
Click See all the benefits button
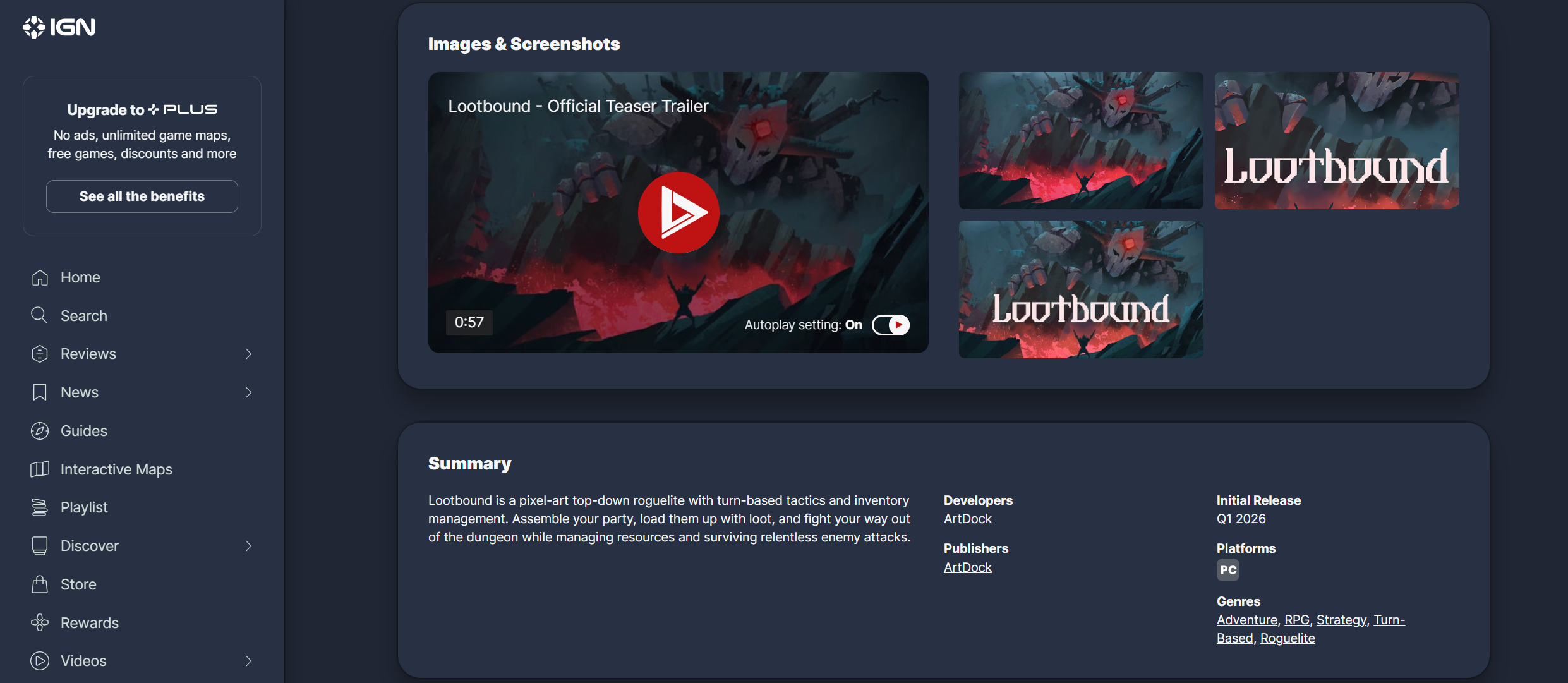142,196
